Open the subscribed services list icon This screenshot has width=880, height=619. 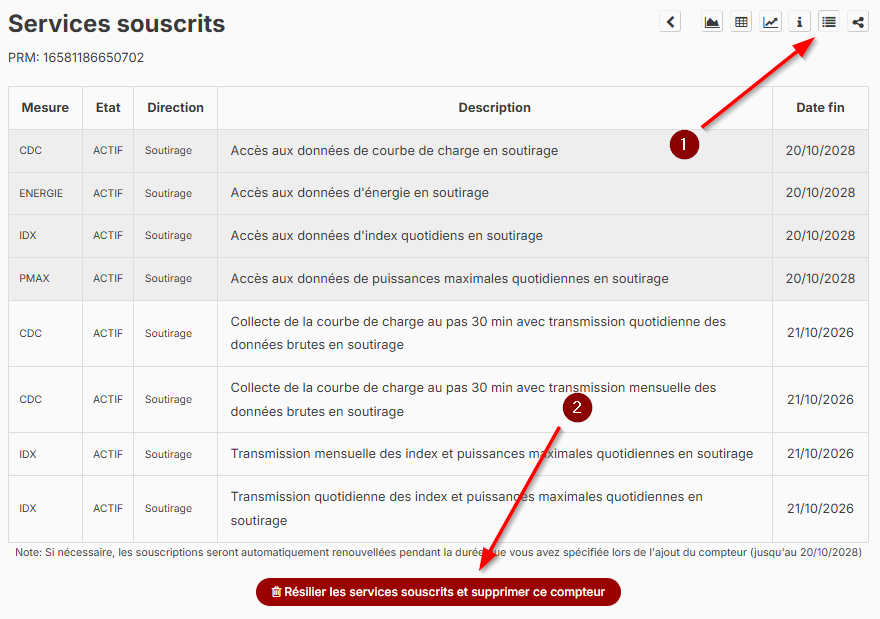point(828,22)
